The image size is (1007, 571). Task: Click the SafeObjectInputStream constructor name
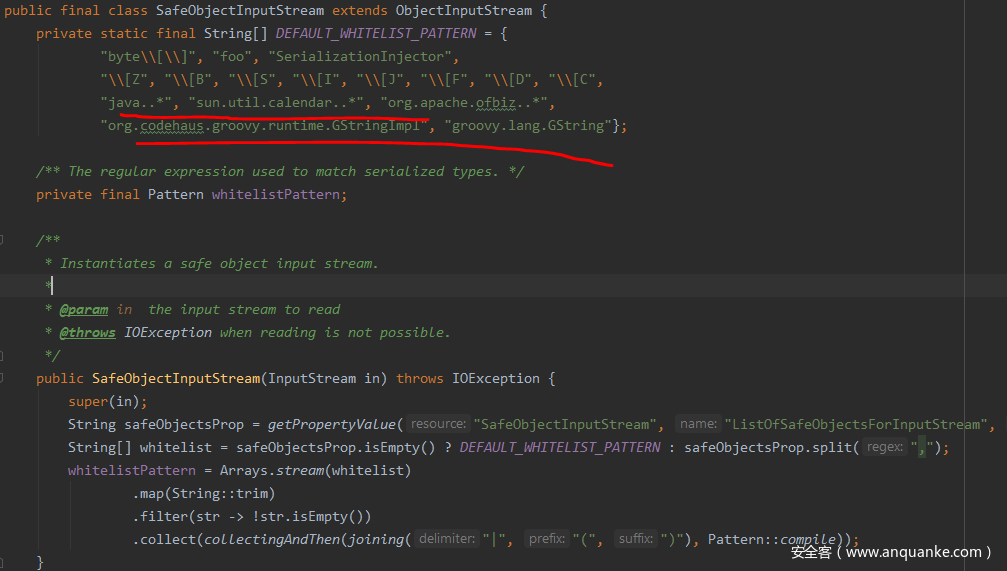[x=176, y=378]
